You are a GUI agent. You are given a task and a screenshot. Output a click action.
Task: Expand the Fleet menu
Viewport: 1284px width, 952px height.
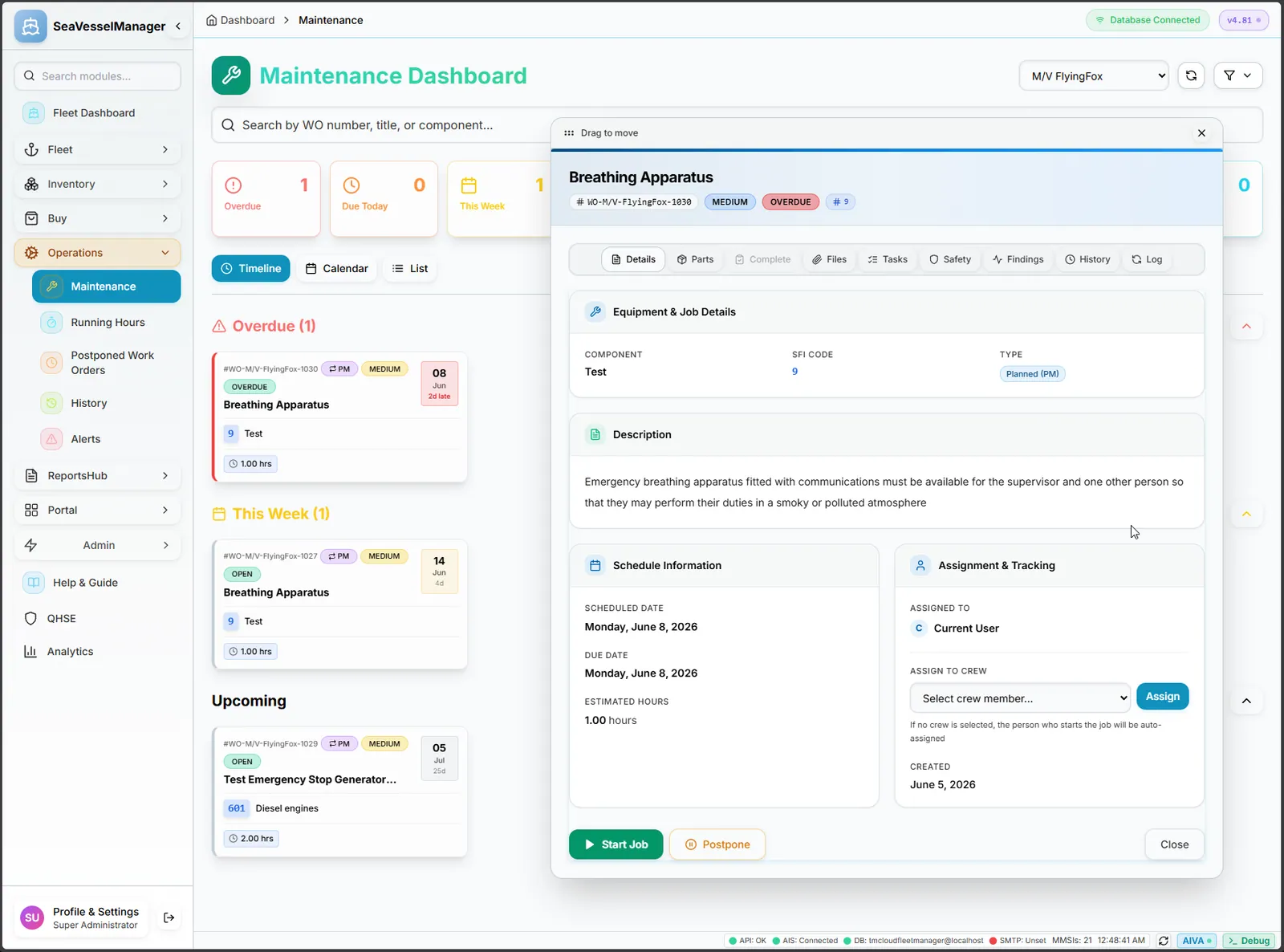point(97,149)
